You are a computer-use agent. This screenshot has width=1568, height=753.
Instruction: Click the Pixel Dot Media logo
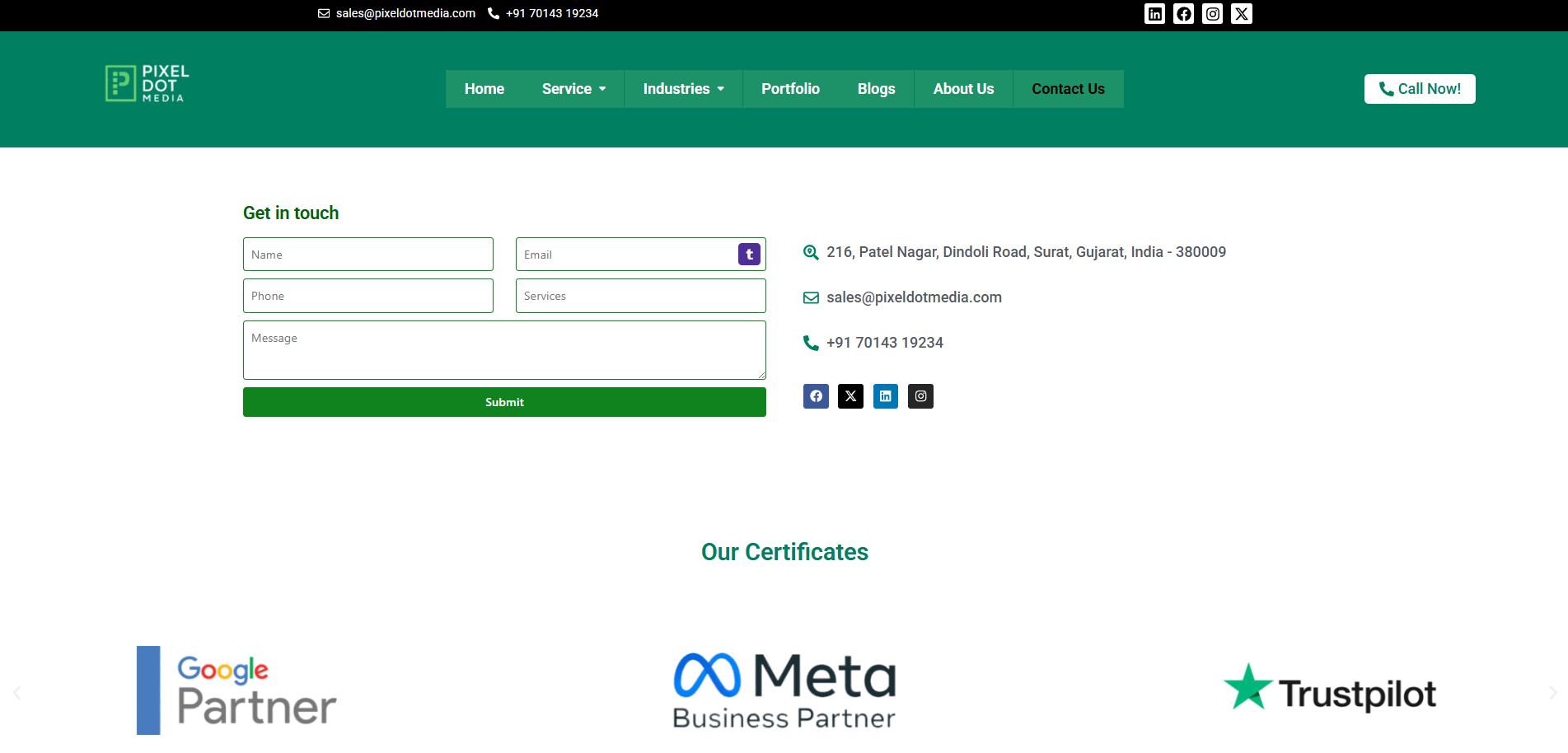point(146,82)
